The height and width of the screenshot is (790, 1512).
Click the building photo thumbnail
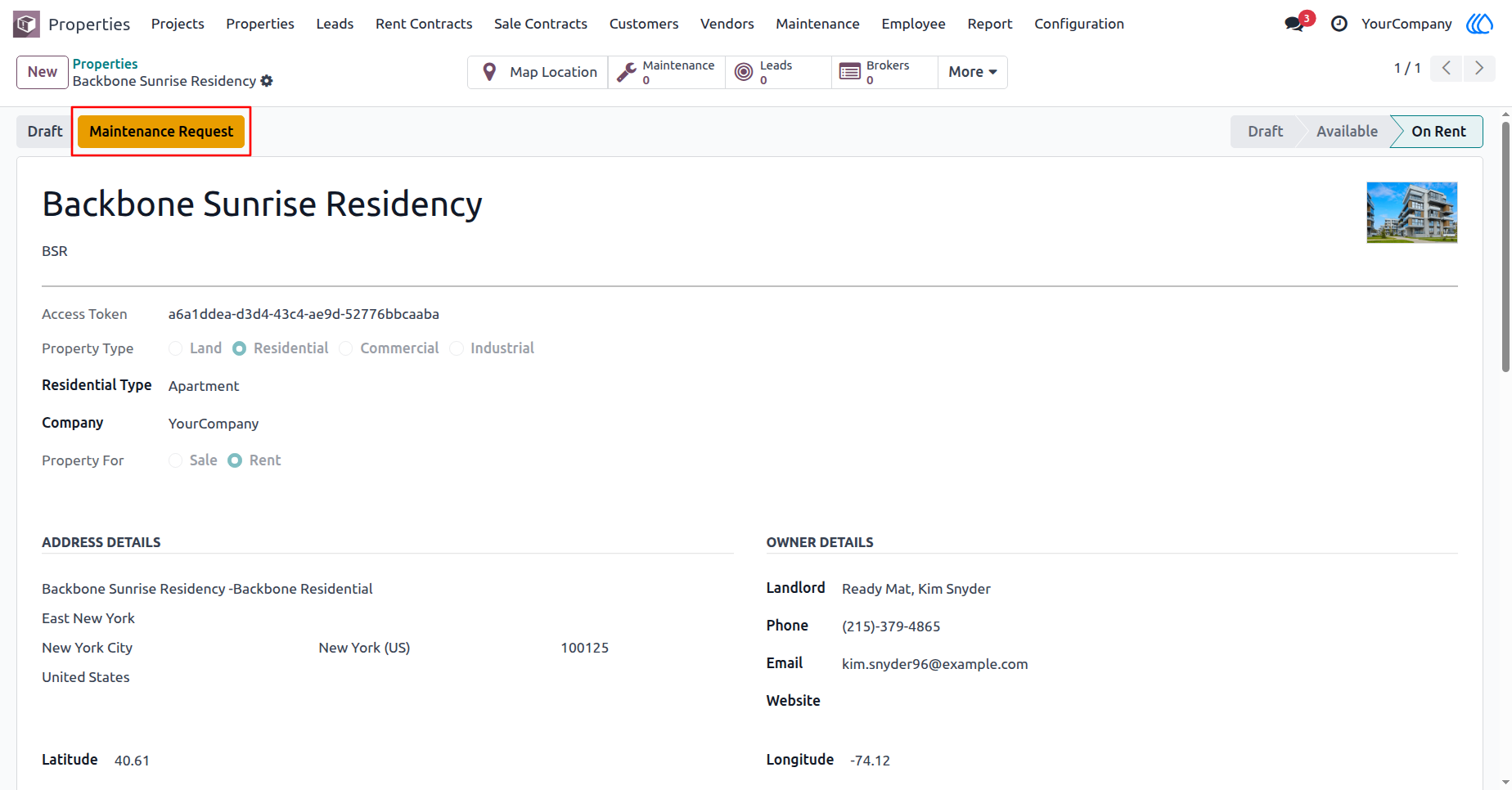[1412, 213]
